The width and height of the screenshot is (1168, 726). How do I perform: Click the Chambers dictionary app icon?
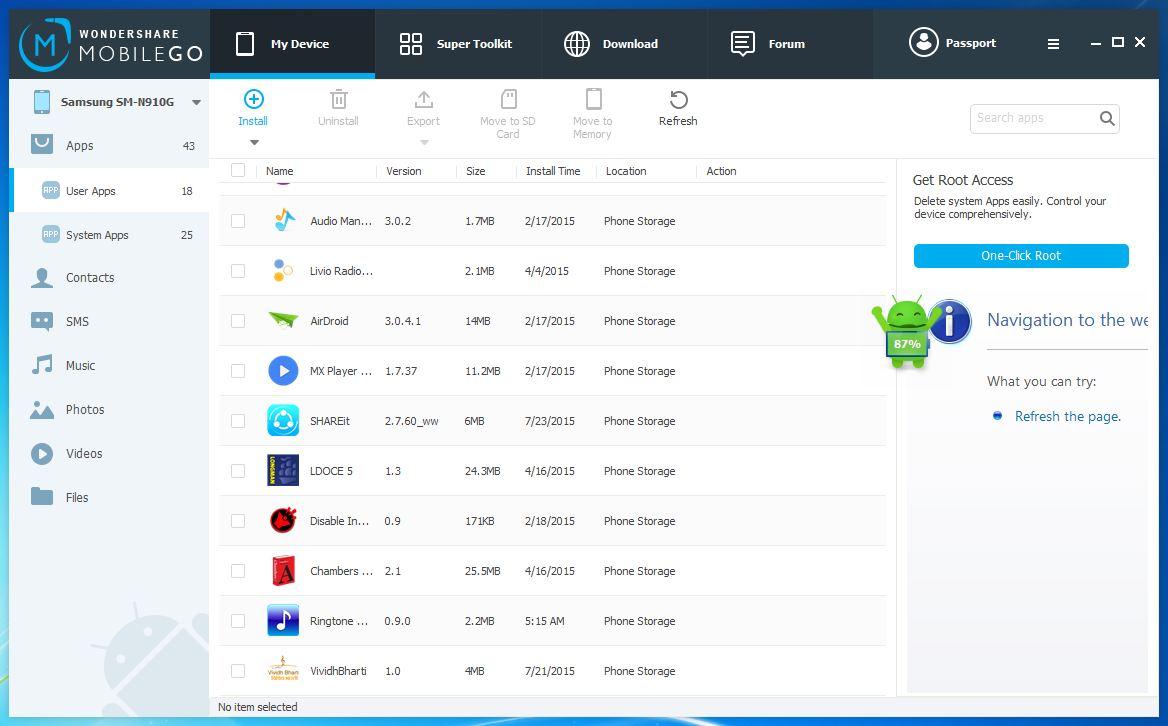click(x=283, y=570)
